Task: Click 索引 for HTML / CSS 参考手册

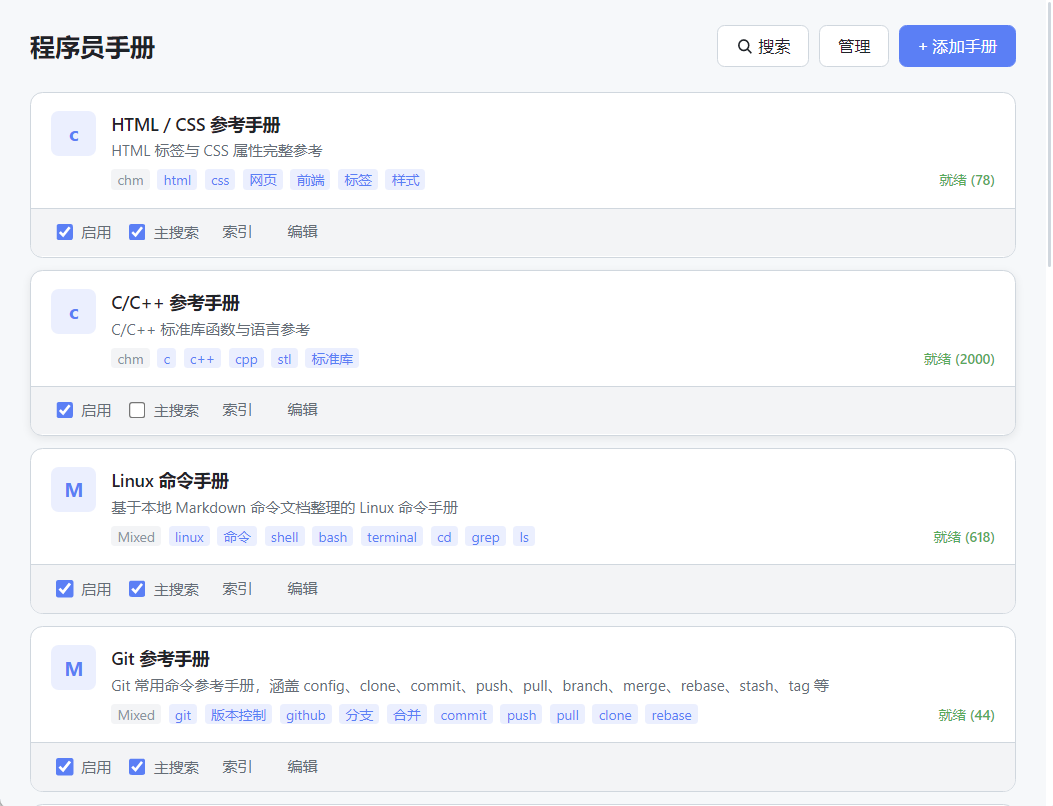Action: click(x=237, y=232)
